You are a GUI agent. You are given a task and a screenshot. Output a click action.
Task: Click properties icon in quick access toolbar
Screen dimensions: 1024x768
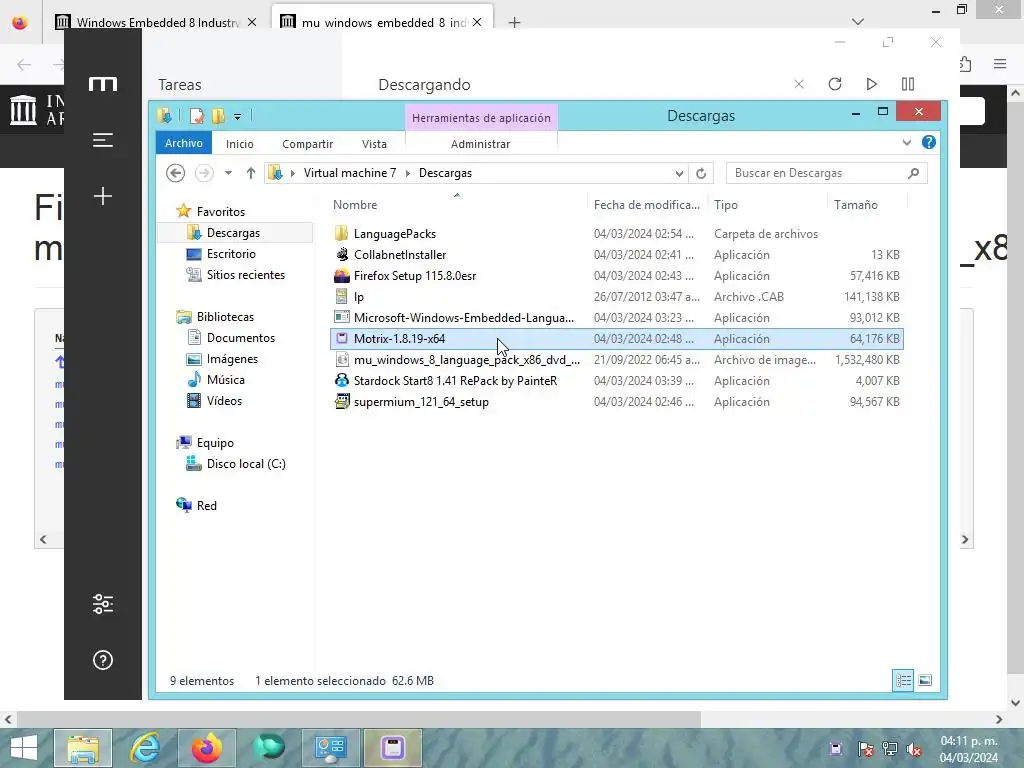click(197, 116)
